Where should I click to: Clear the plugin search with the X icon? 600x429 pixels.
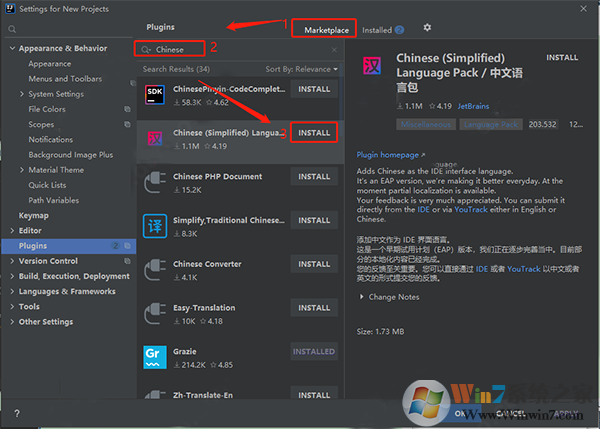(334, 50)
